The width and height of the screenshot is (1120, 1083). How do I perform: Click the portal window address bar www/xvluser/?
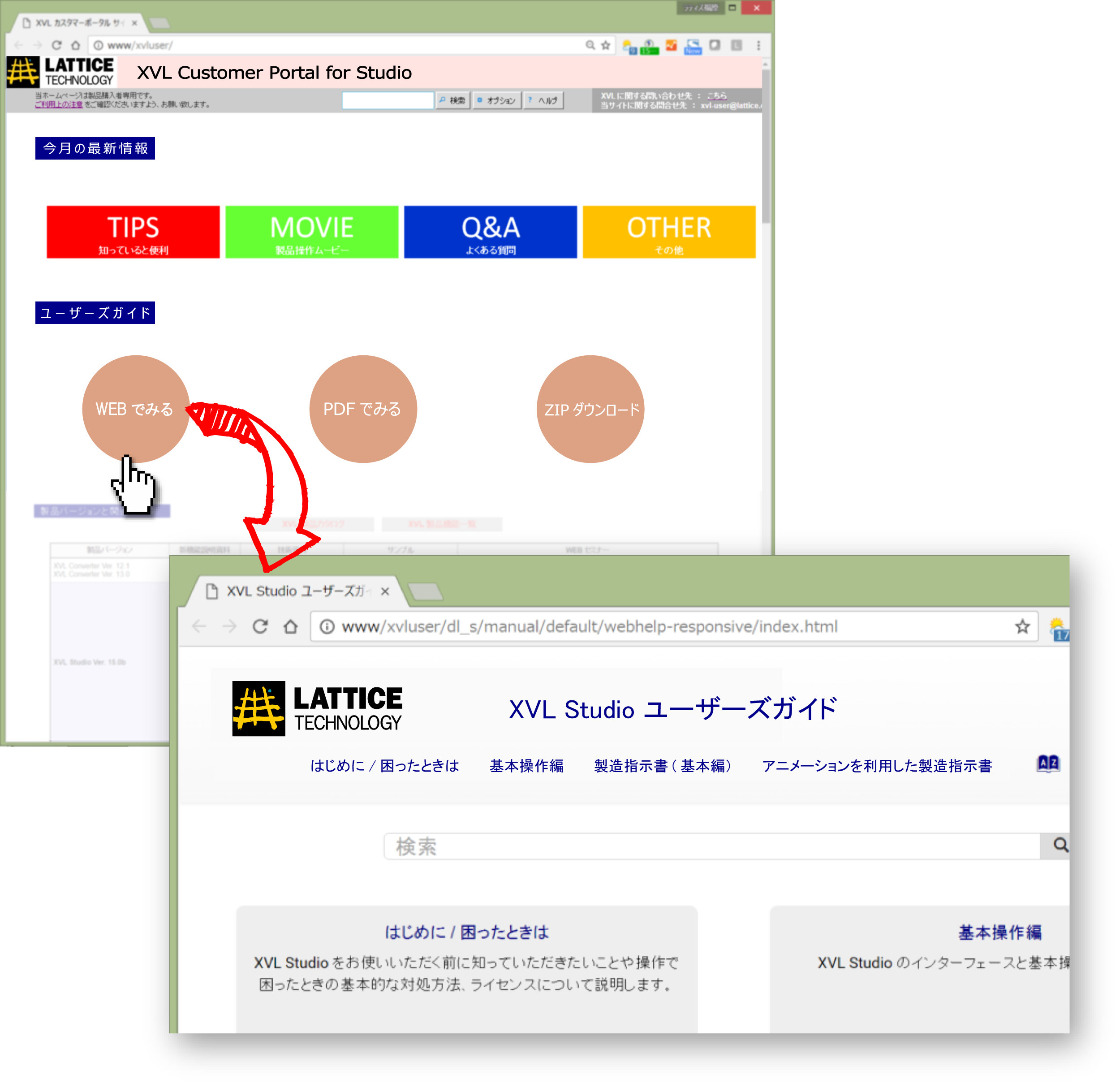coord(140,45)
